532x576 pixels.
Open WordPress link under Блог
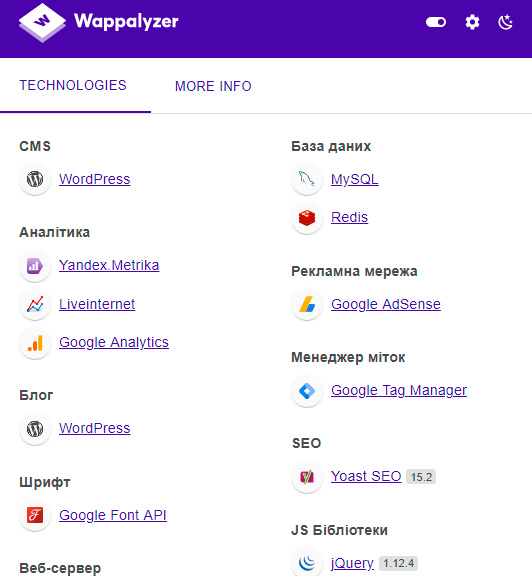point(95,428)
